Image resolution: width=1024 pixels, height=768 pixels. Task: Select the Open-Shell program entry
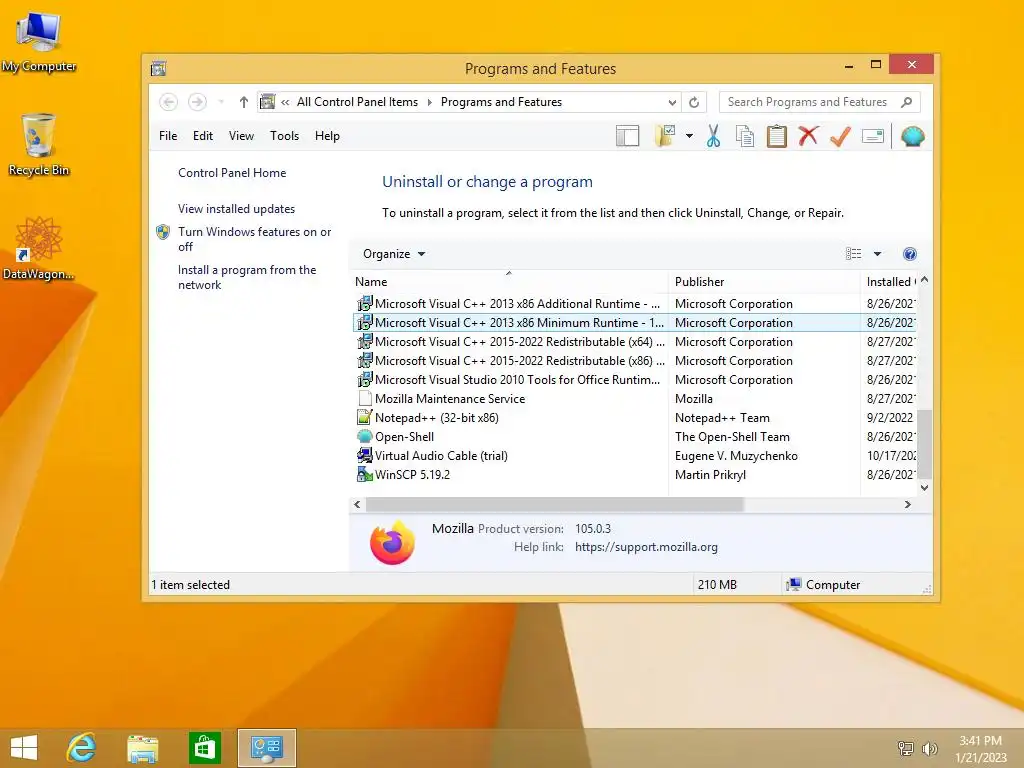(634, 436)
